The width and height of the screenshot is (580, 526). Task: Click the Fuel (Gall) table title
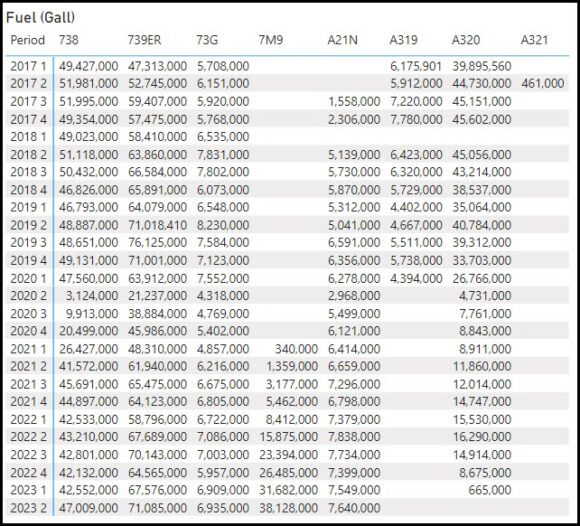(41, 17)
